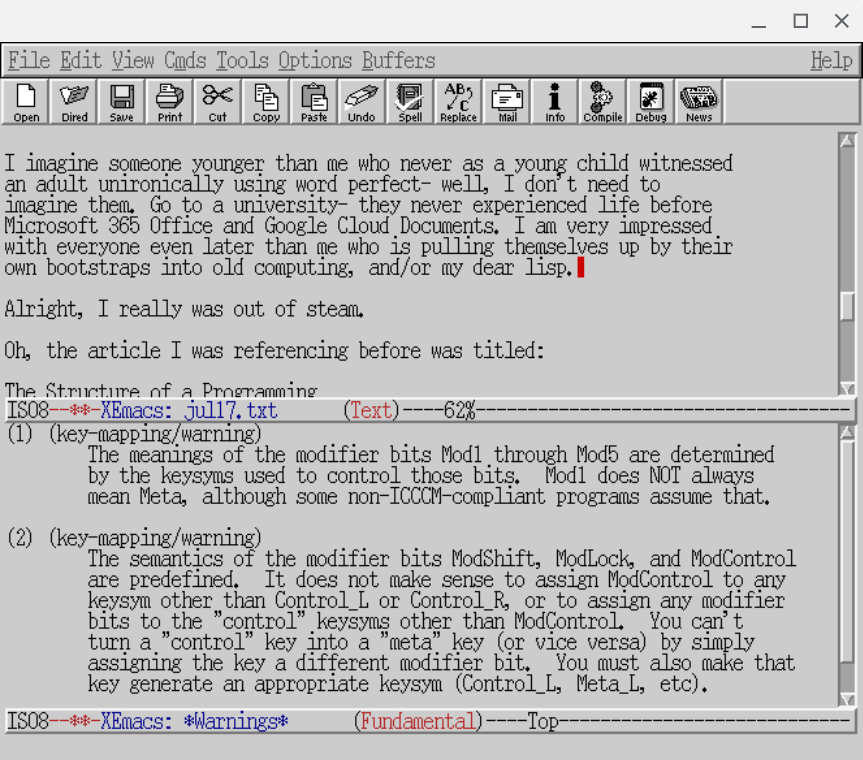
Task: Open Dired from the toolbar
Action: coord(74,102)
